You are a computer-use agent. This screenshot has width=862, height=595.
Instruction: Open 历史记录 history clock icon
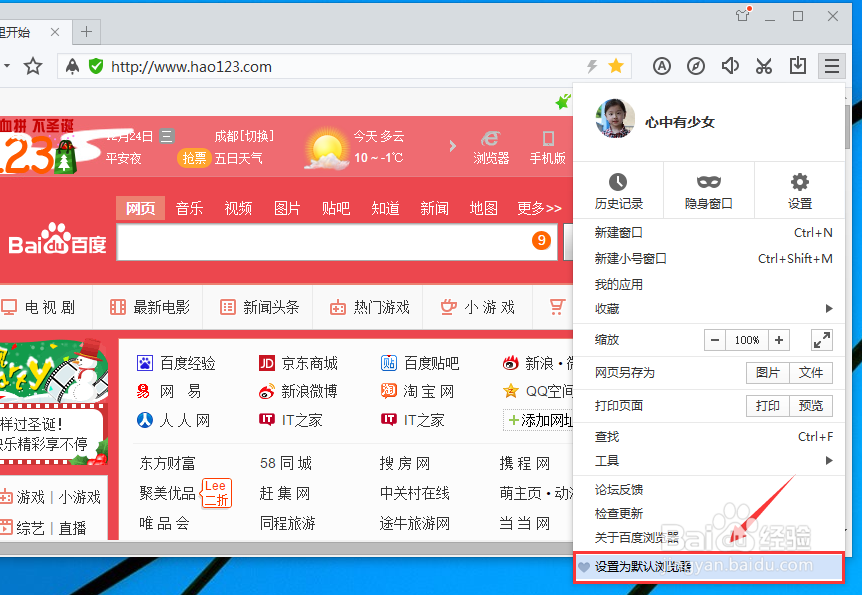click(618, 182)
